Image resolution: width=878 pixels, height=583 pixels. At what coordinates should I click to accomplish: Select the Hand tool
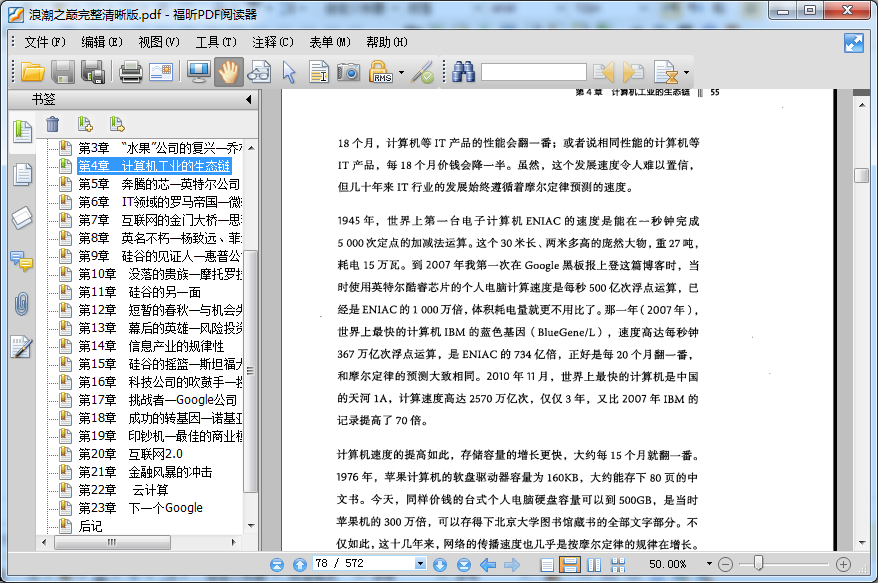tap(228, 72)
